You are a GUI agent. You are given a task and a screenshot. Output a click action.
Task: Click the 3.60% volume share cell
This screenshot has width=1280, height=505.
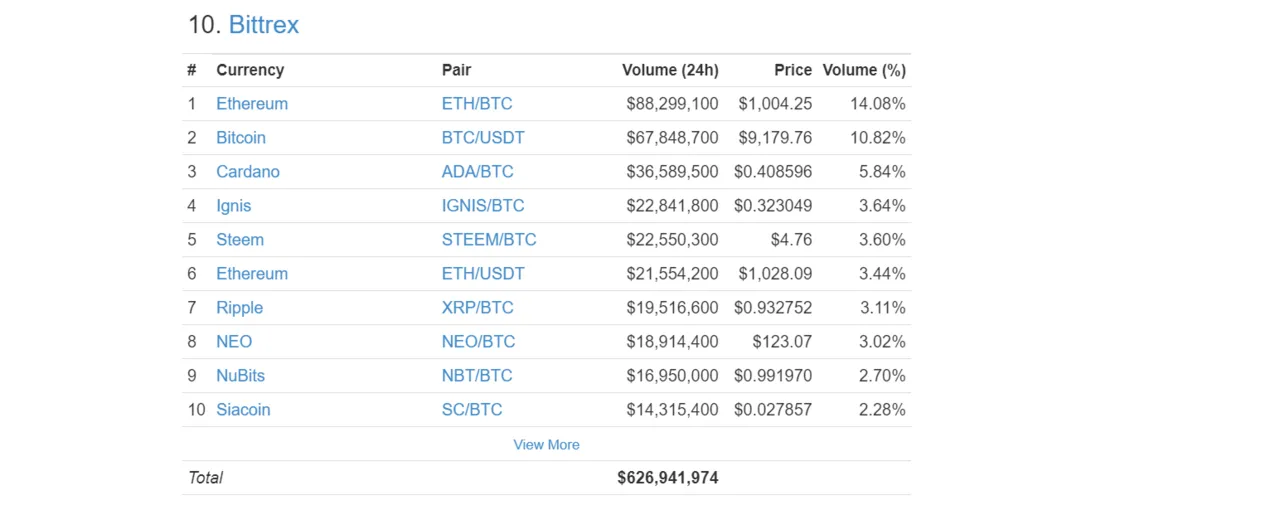point(882,240)
